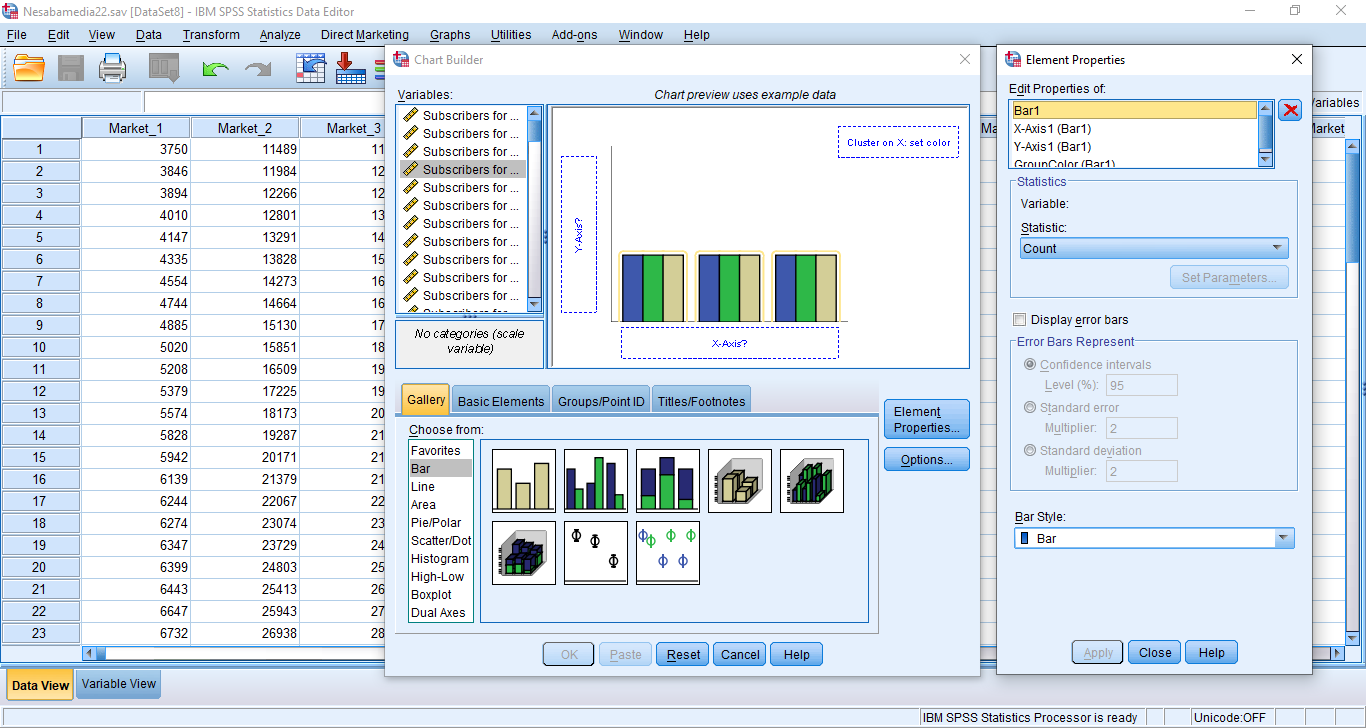Image resolution: width=1366 pixels, height=728 pixels.
Task: Choose the Simple Error Bar chart icon
Action: (x=595, y=553)
